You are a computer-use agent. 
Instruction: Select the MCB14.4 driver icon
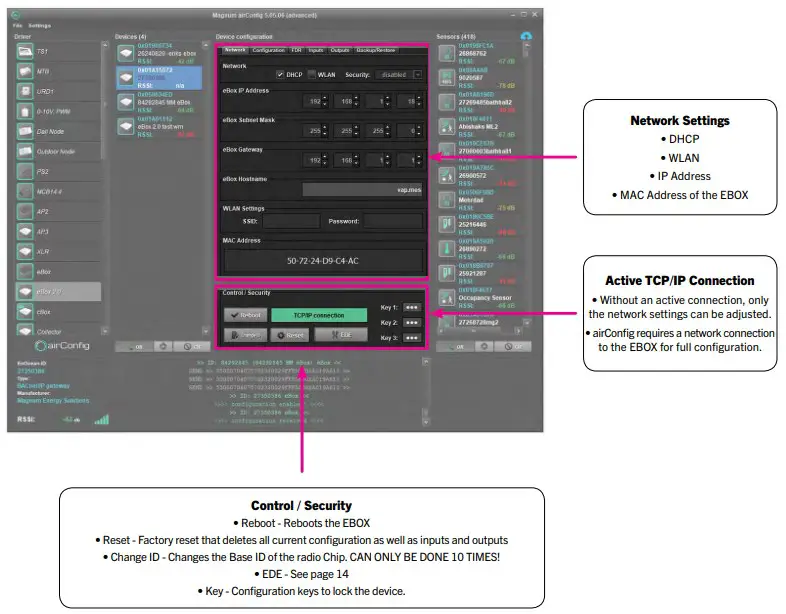pos(25,191)
